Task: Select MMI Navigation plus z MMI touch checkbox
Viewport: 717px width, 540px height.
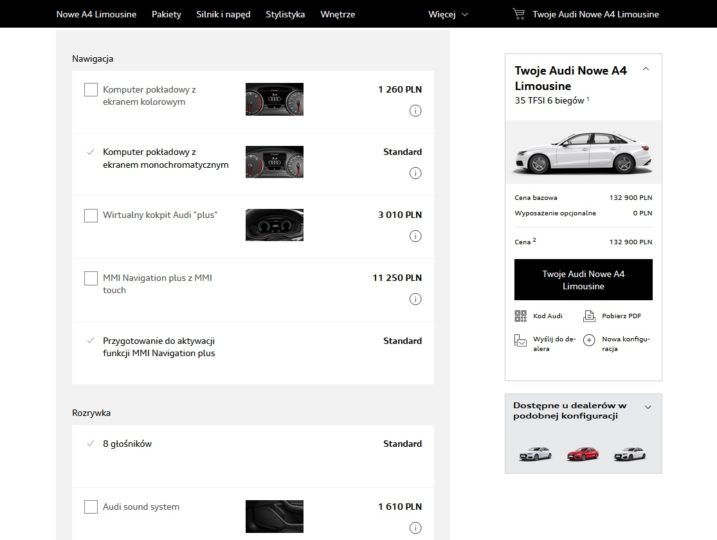Action: [91, 278]
